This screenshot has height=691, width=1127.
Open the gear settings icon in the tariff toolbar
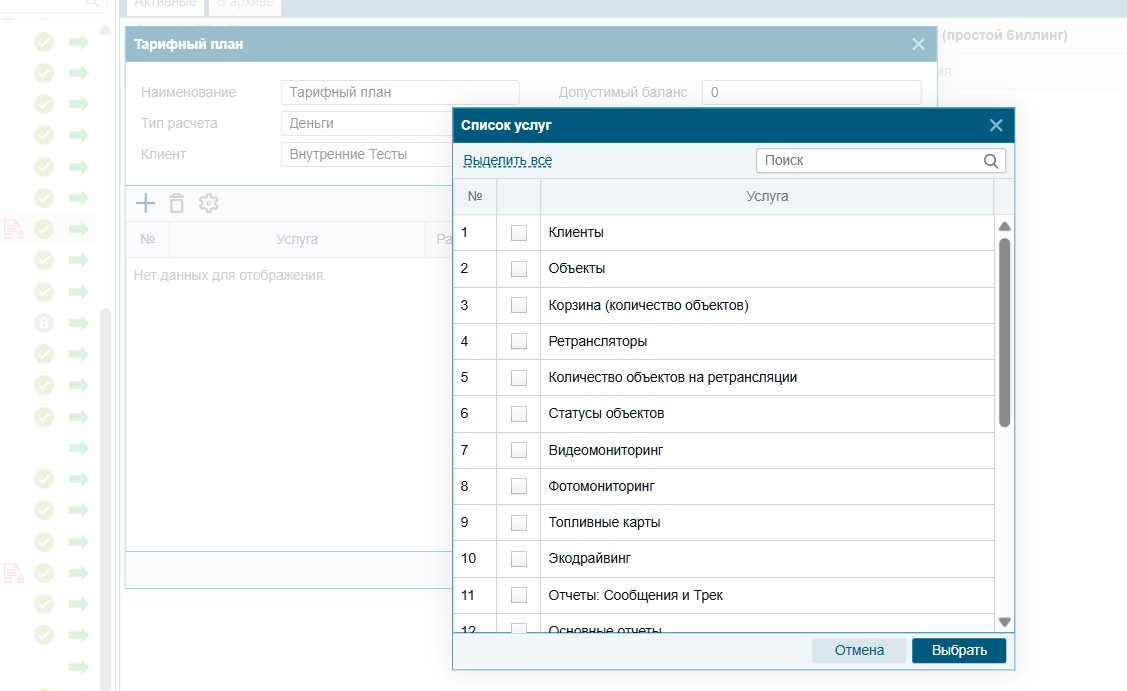tap(208, 203)
